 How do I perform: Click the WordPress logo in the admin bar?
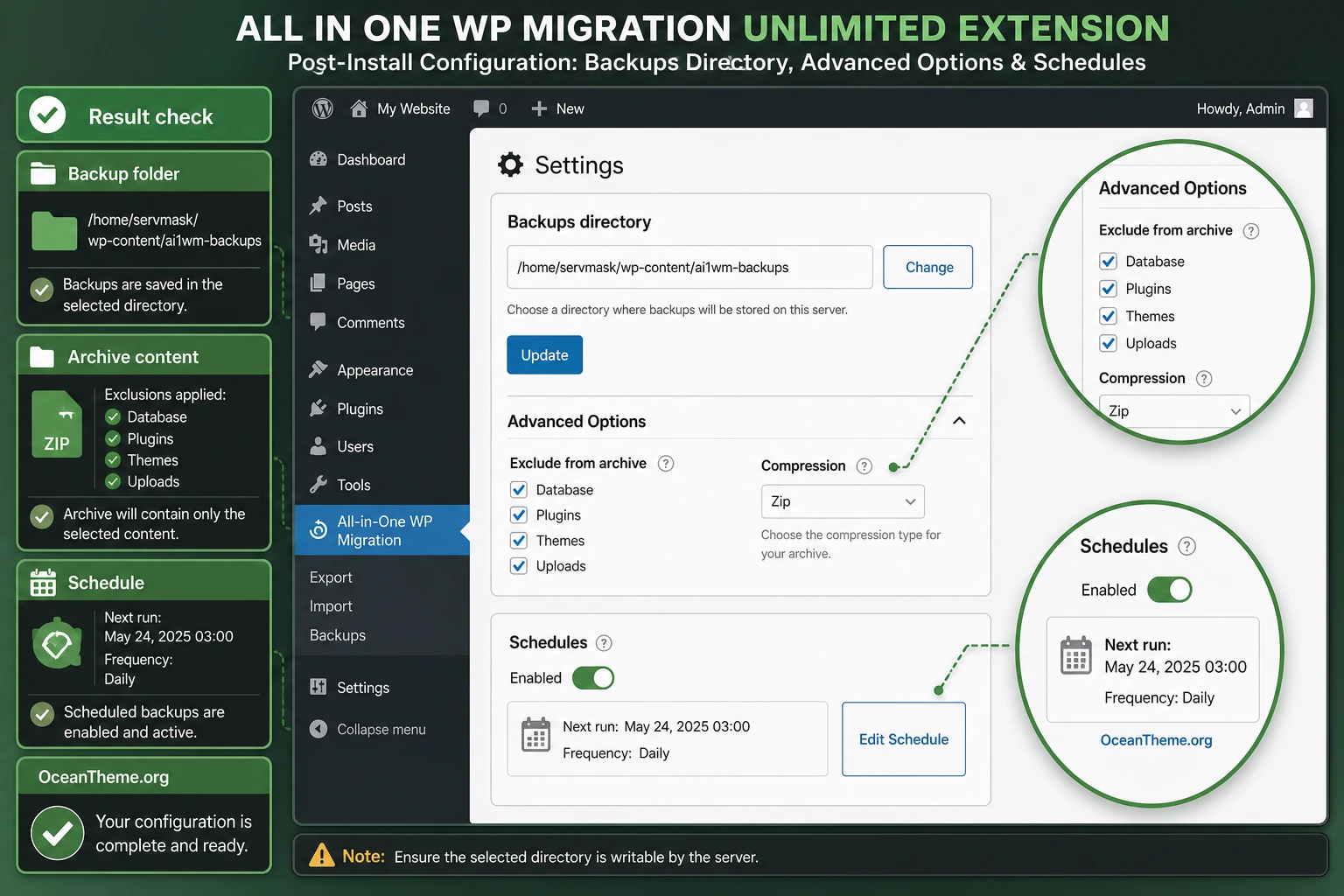323,108
